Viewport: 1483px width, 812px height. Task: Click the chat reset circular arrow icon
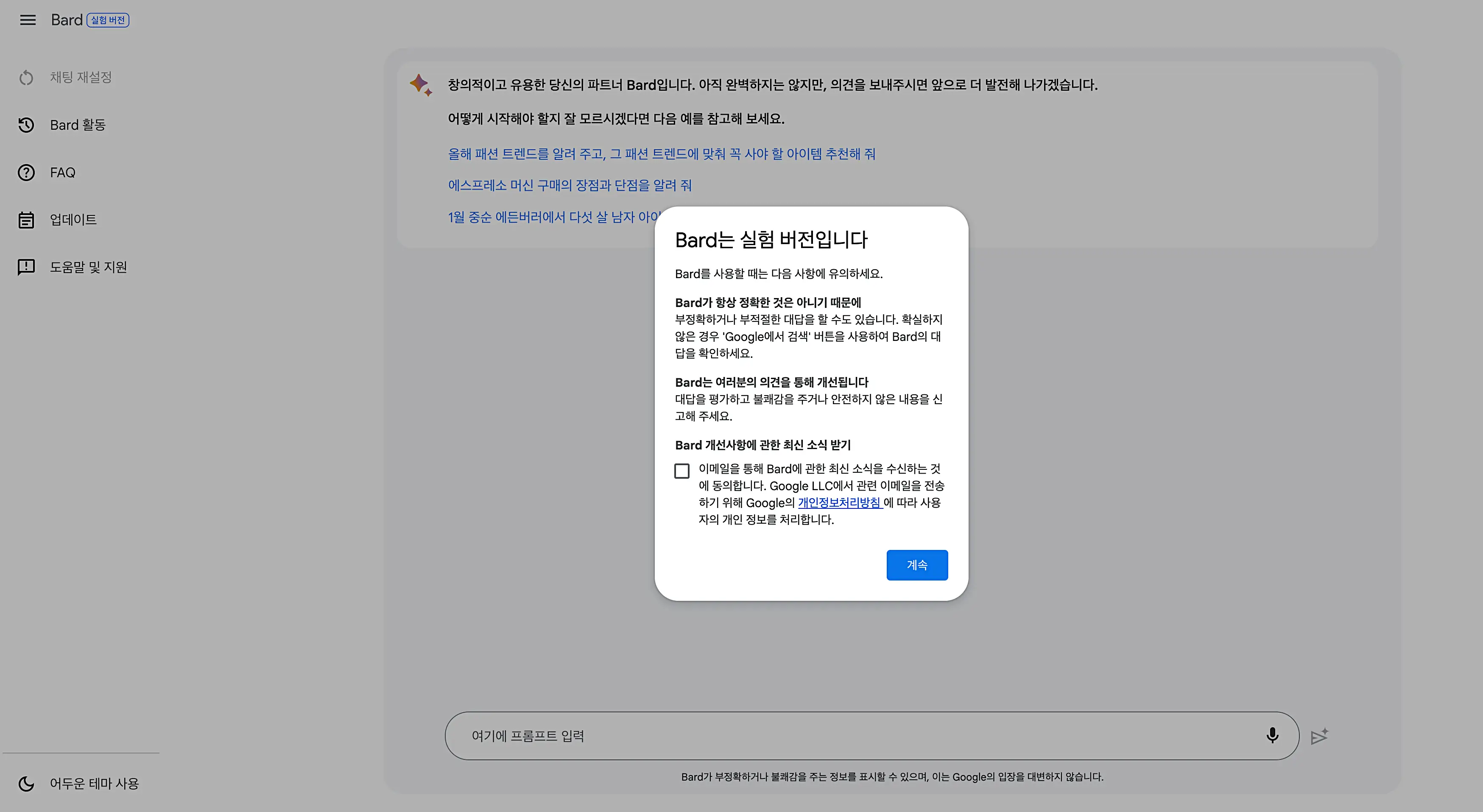(26, 78)
